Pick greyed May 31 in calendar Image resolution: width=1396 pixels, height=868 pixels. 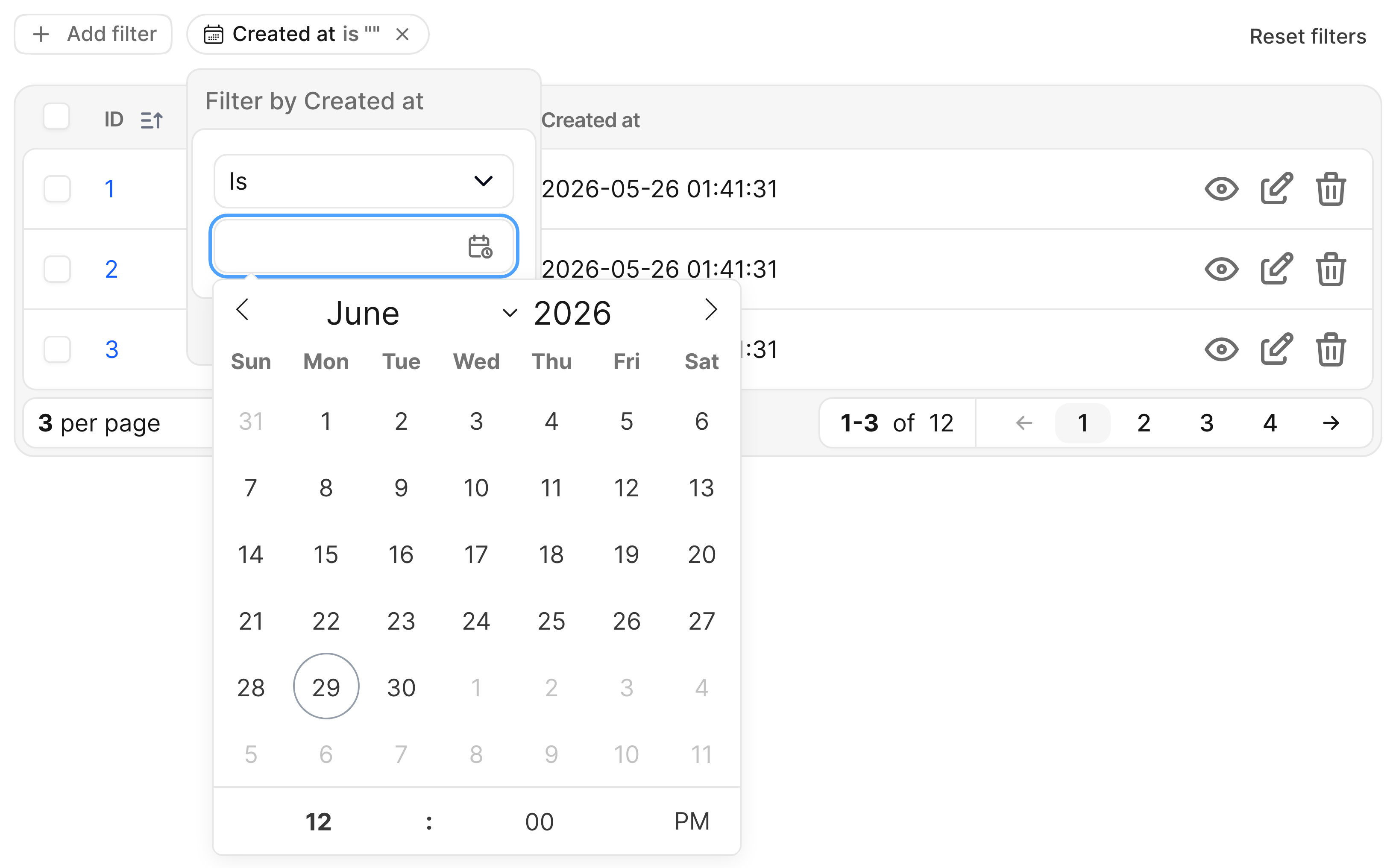(251, 421)
